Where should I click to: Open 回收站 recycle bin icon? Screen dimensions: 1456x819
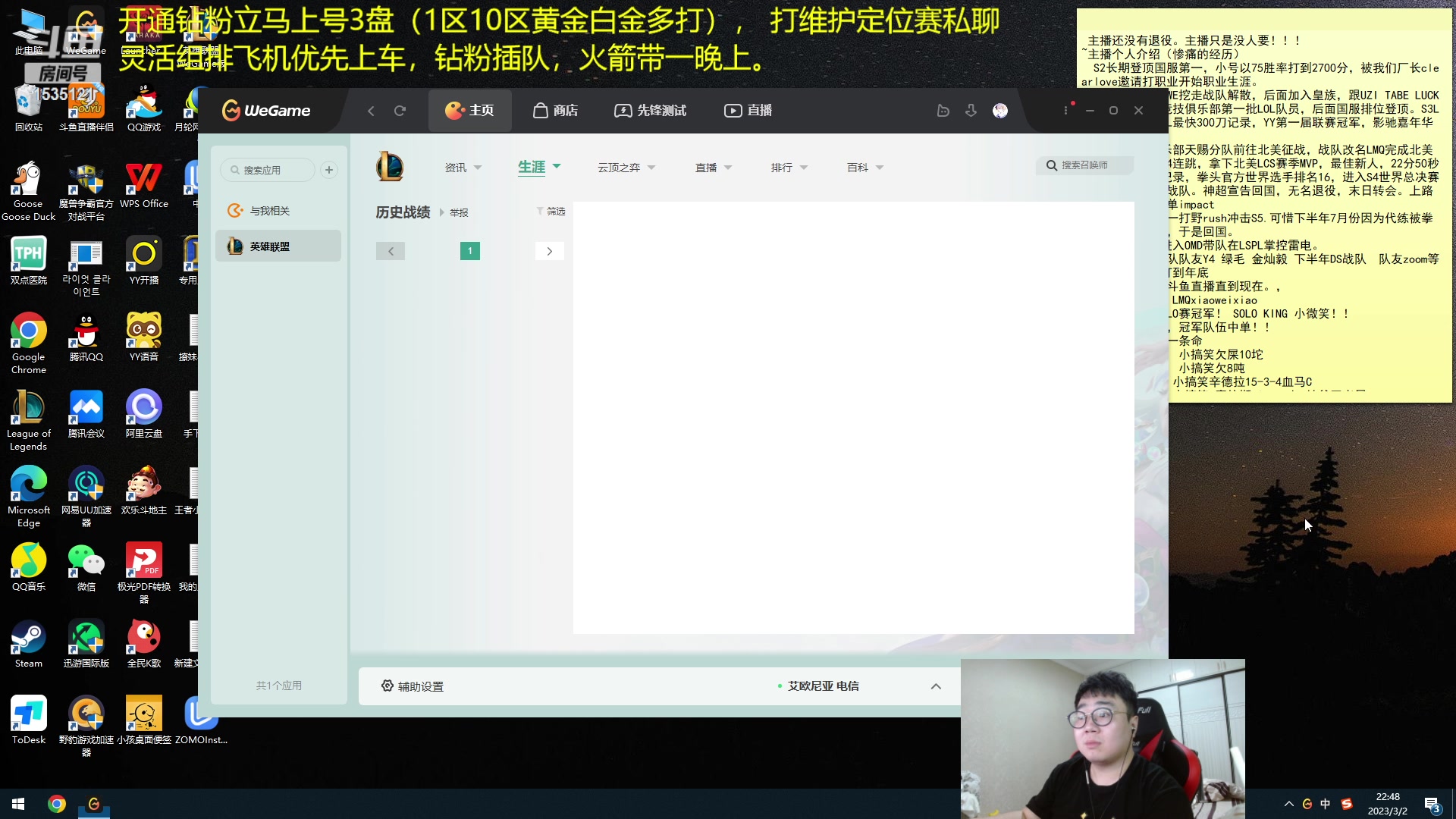click(x=29, y=108)
